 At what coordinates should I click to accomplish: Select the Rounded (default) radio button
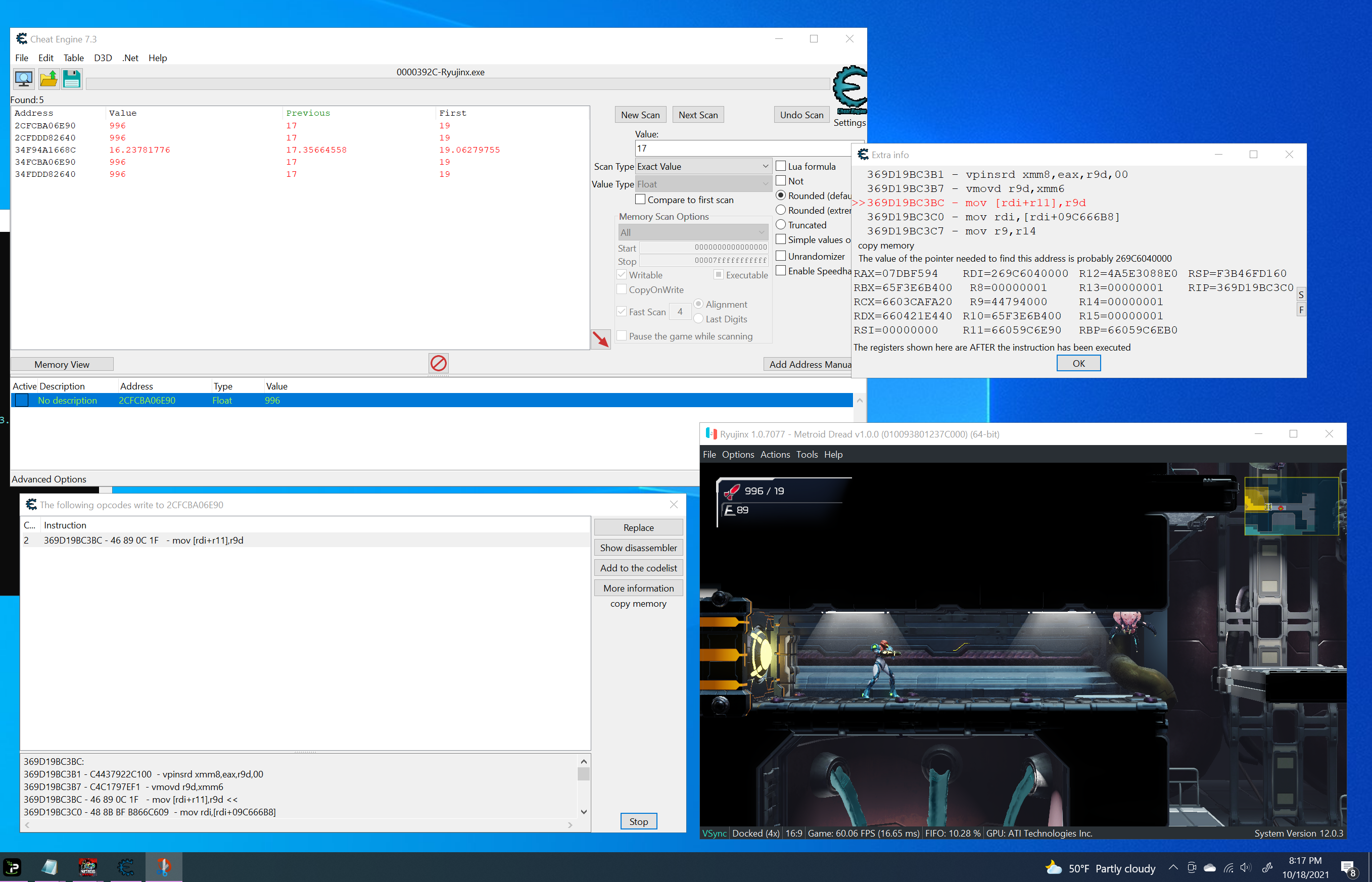[781, 195]
